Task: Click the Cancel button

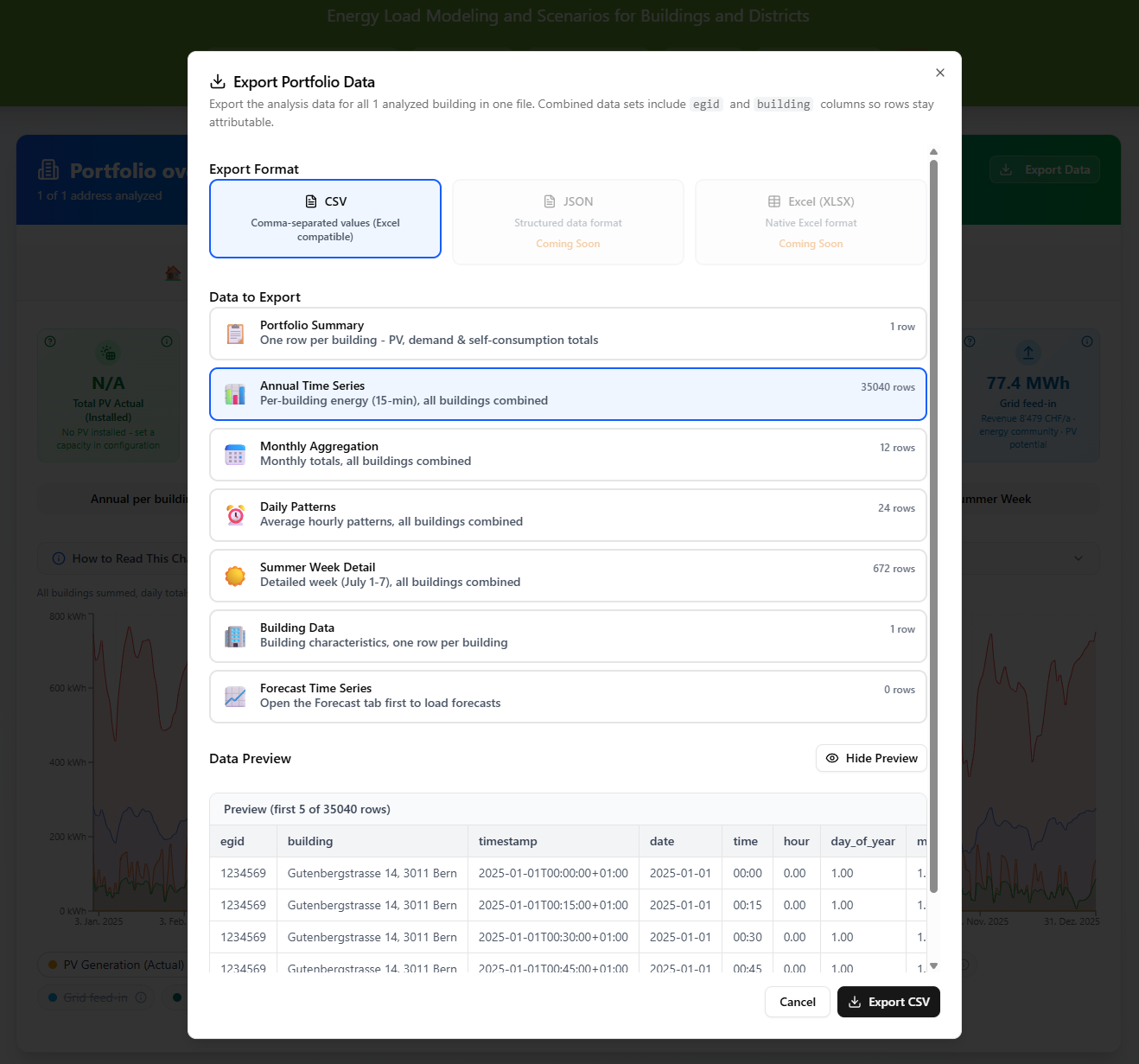Action: 798,1002
